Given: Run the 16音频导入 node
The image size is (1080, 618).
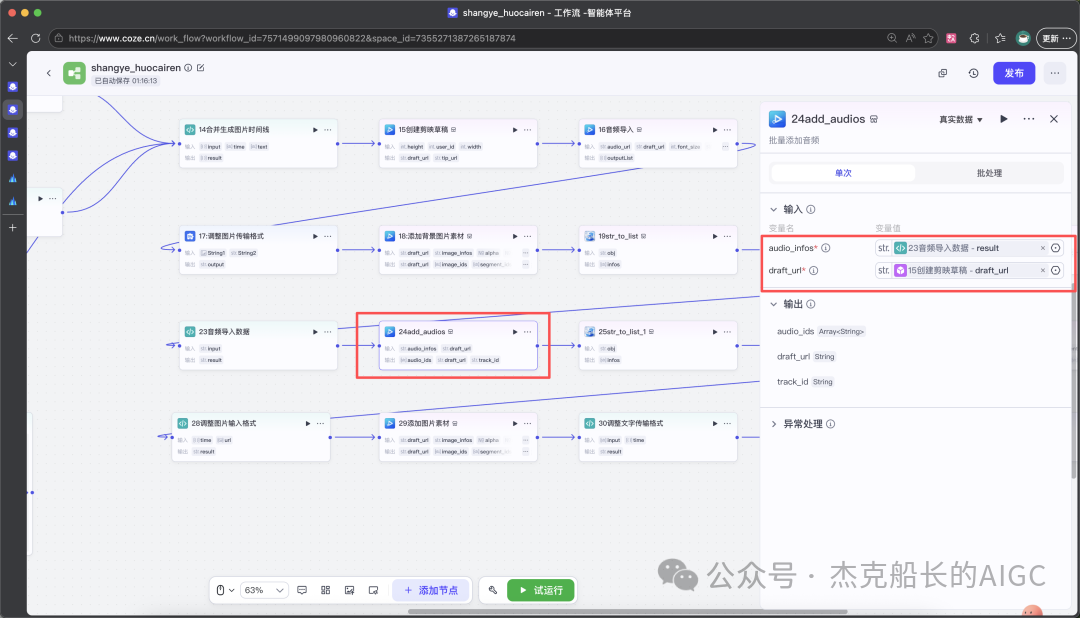Looking at the screenshot, I should pyautogui.click(x=715, y=130).
